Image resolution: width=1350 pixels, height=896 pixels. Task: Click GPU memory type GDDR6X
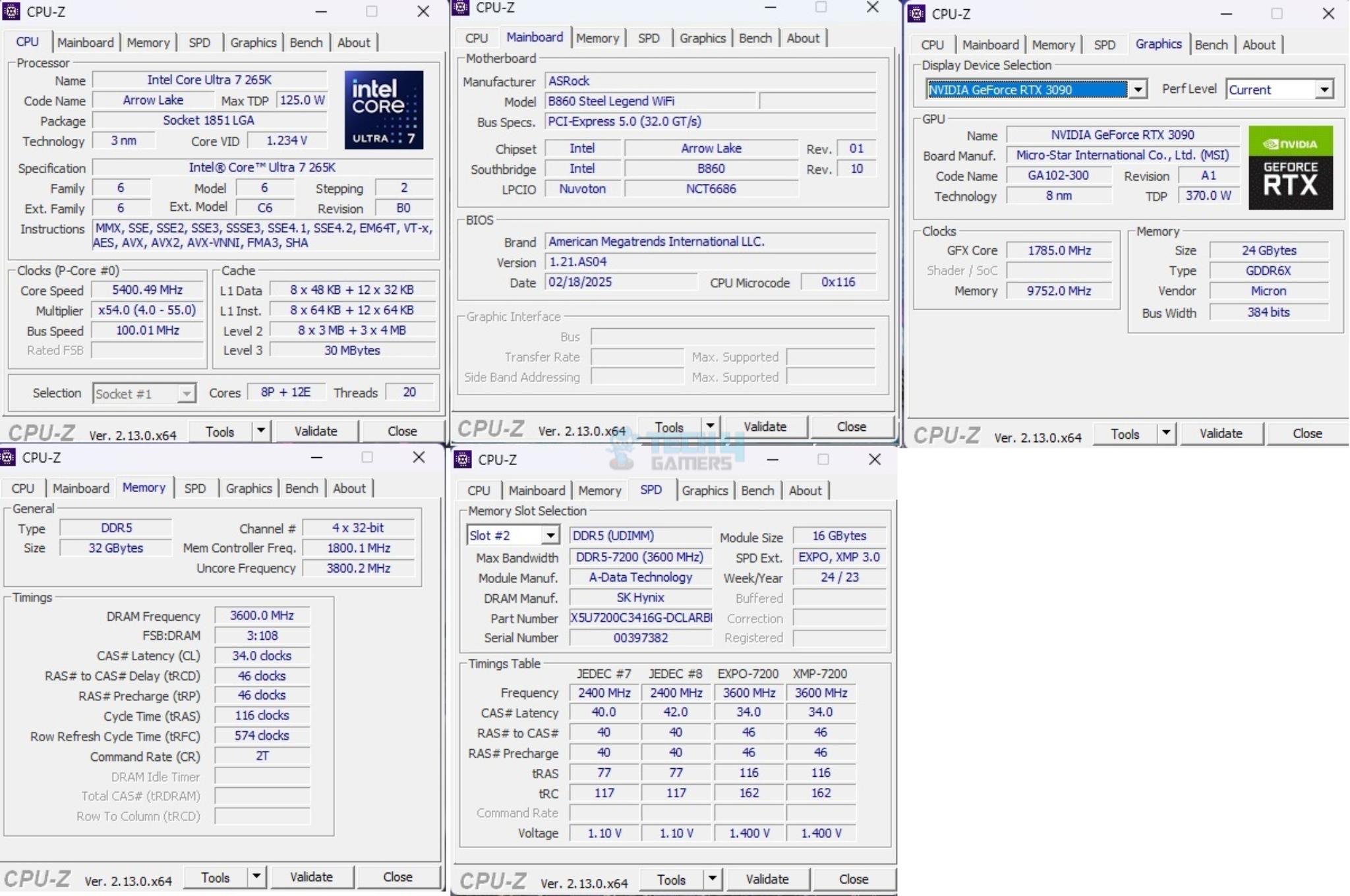pos(1268,271)
